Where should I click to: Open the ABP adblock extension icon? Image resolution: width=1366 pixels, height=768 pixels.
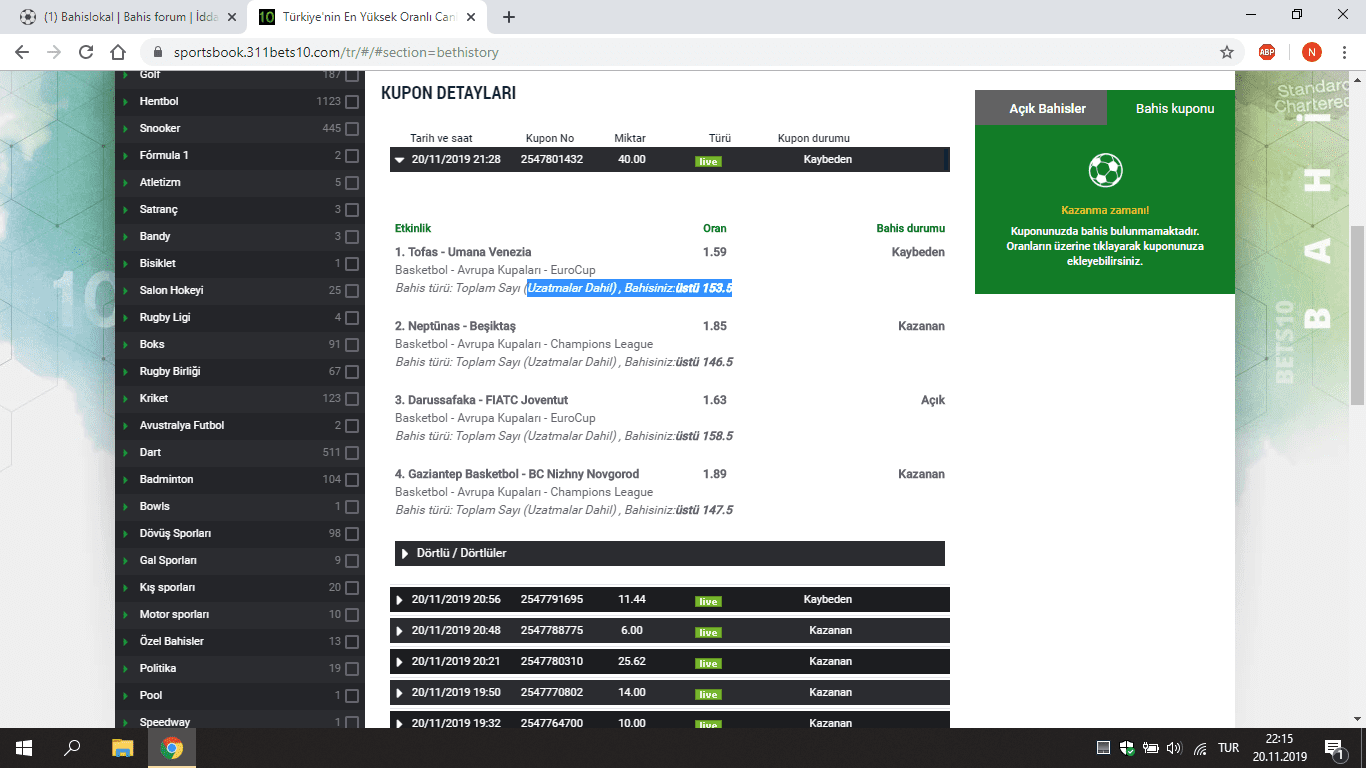tap(1267, 52)
